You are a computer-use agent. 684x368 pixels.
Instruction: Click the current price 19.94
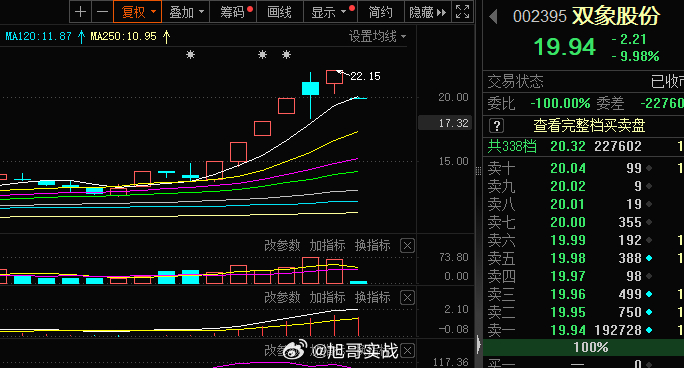tap(564, 47)
